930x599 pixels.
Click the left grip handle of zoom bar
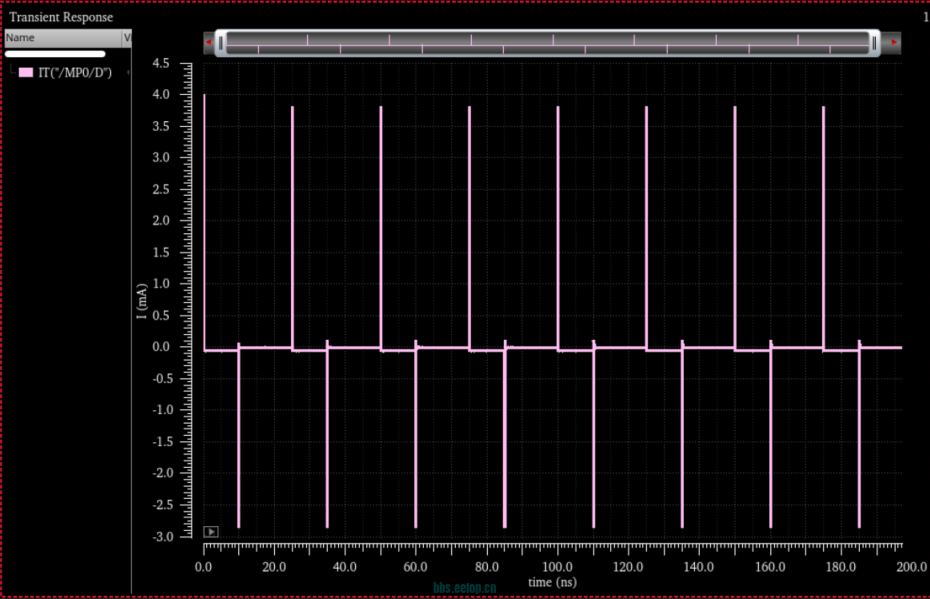click(221, 43)
